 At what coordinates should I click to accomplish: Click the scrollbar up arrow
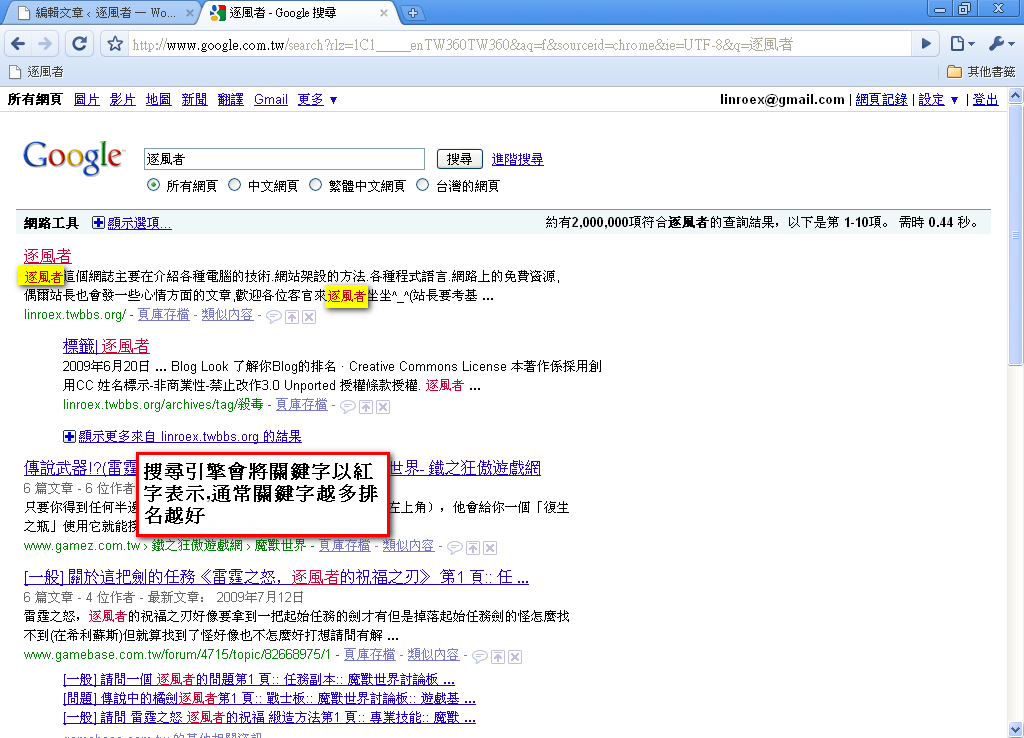pos(1016,95)
